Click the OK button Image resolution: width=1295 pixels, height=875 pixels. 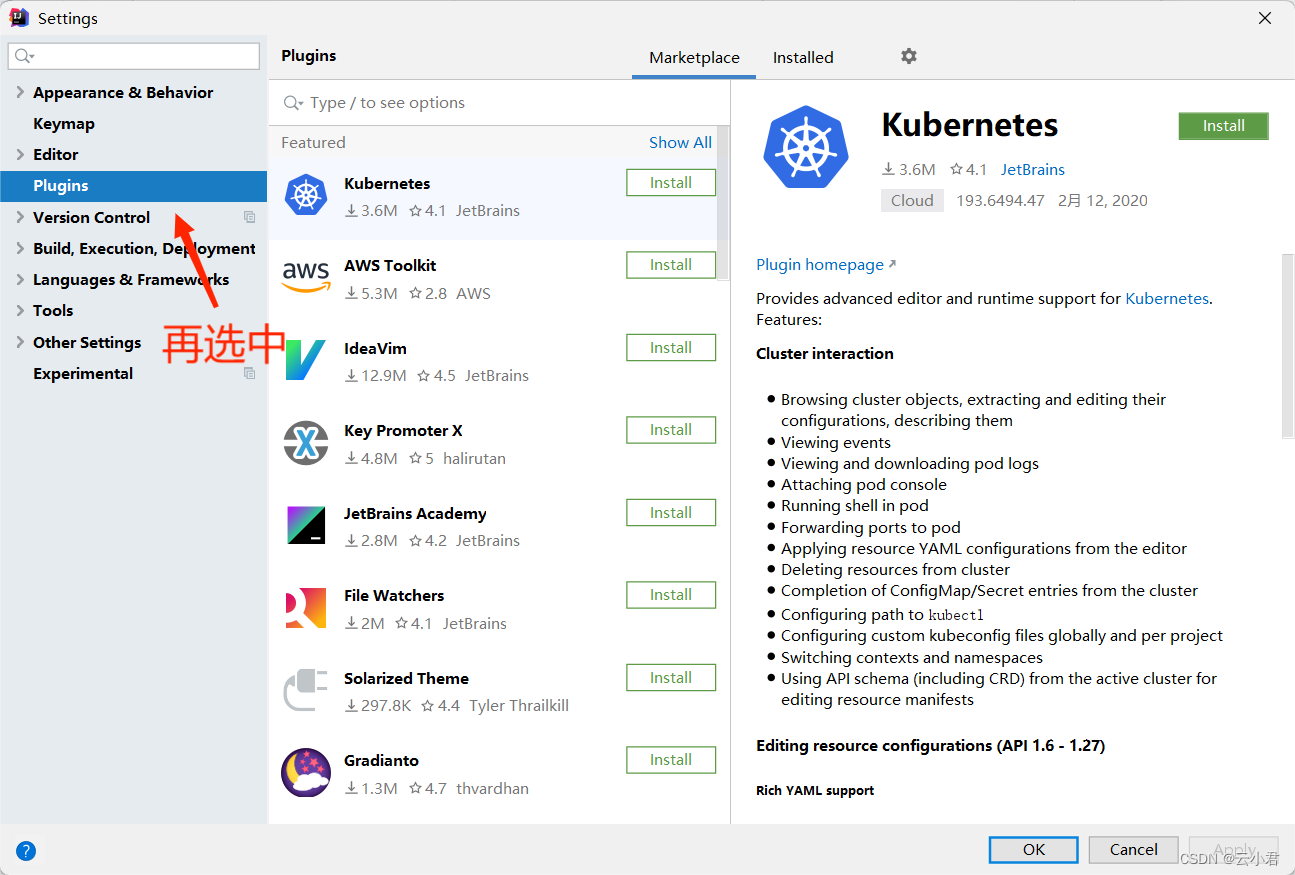pos(1034,850)
